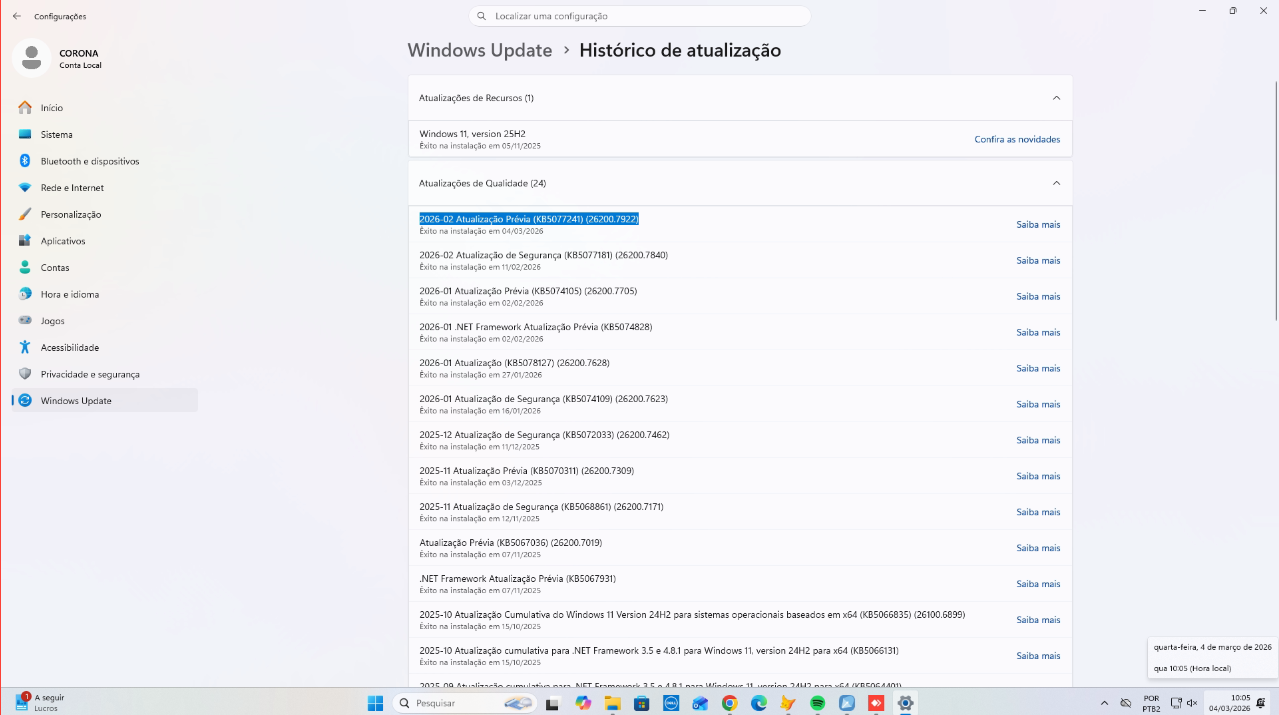Open File Explorer from the taskbar
The width and height of the screenshot is (1279, 715).
pos(612,703)
